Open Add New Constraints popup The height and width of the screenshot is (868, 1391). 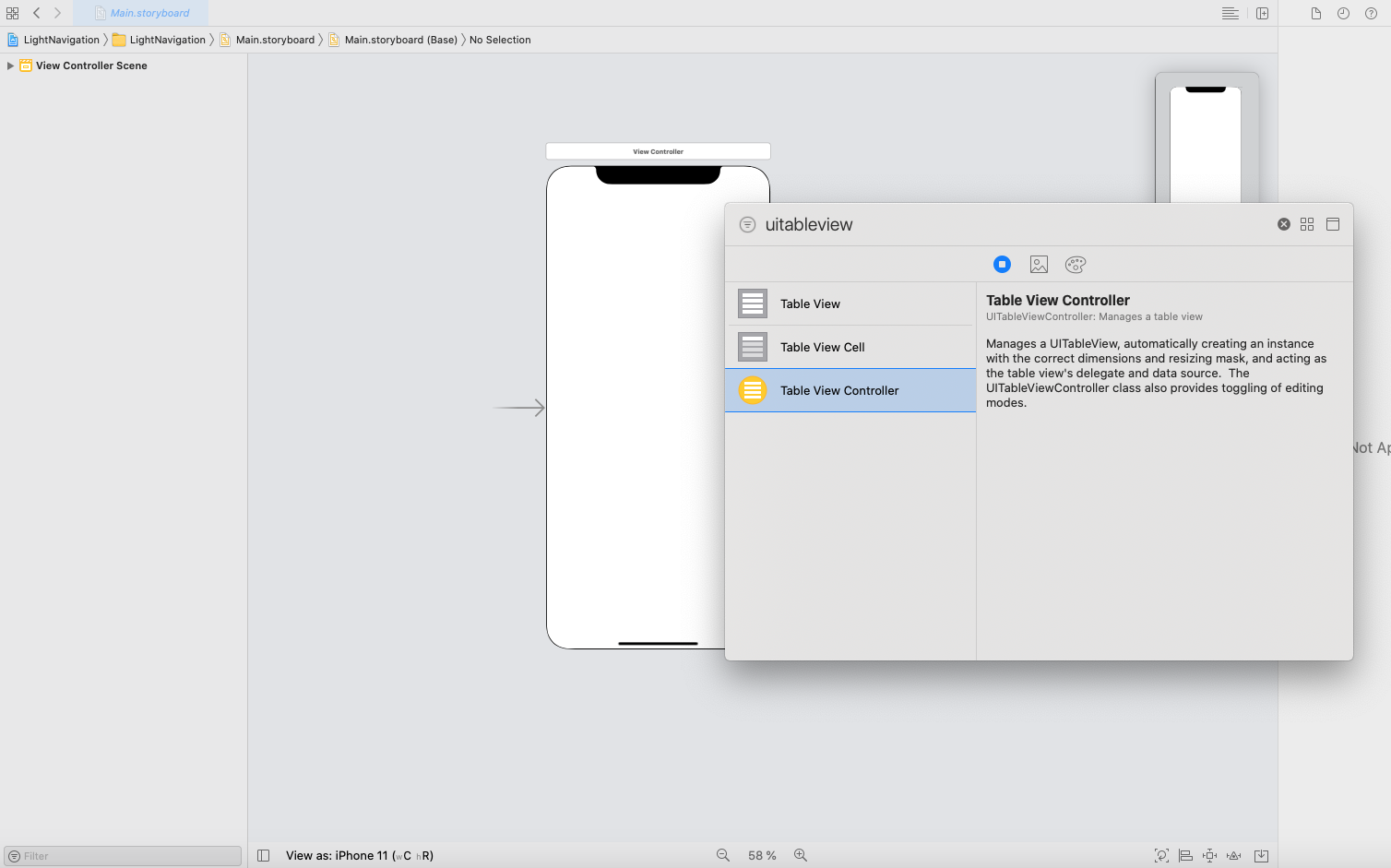click(1209, 855)
